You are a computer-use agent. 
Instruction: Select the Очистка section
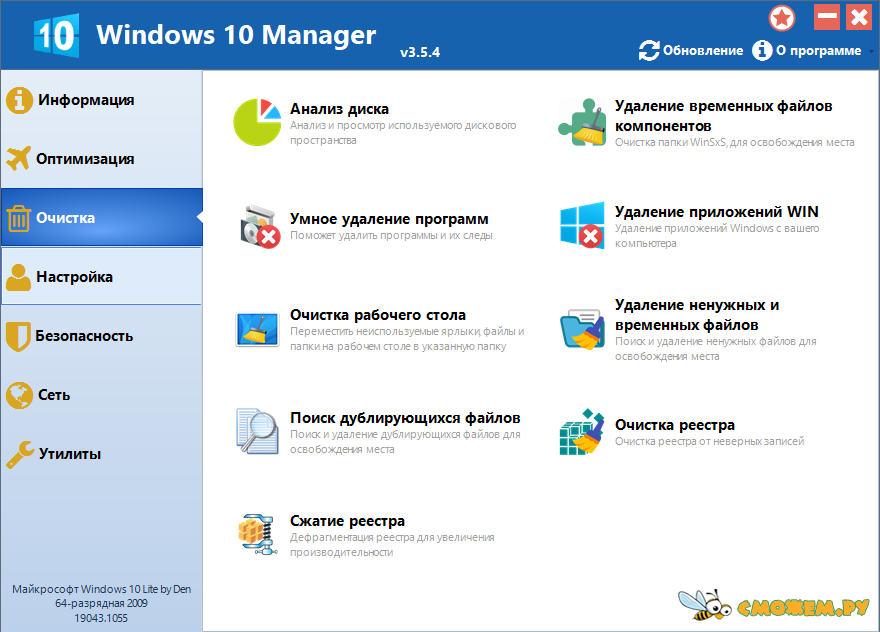(102, 218)
